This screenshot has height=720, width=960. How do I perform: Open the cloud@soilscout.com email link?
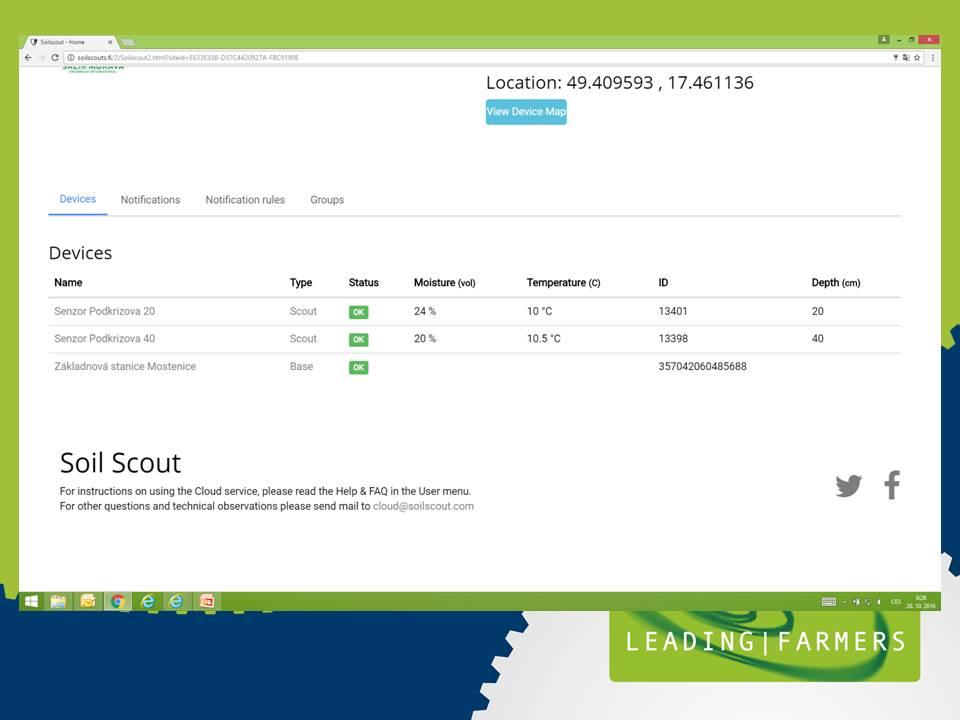[423, 506]
